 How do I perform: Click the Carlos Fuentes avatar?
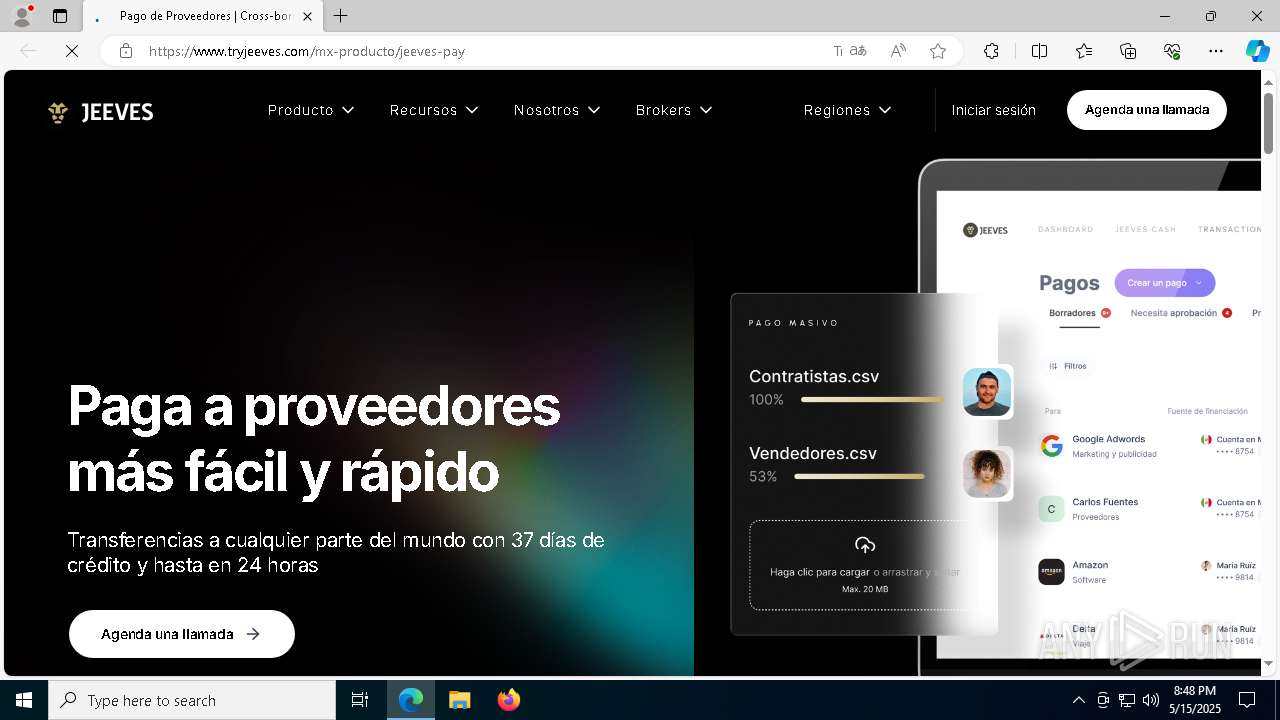1051,509
